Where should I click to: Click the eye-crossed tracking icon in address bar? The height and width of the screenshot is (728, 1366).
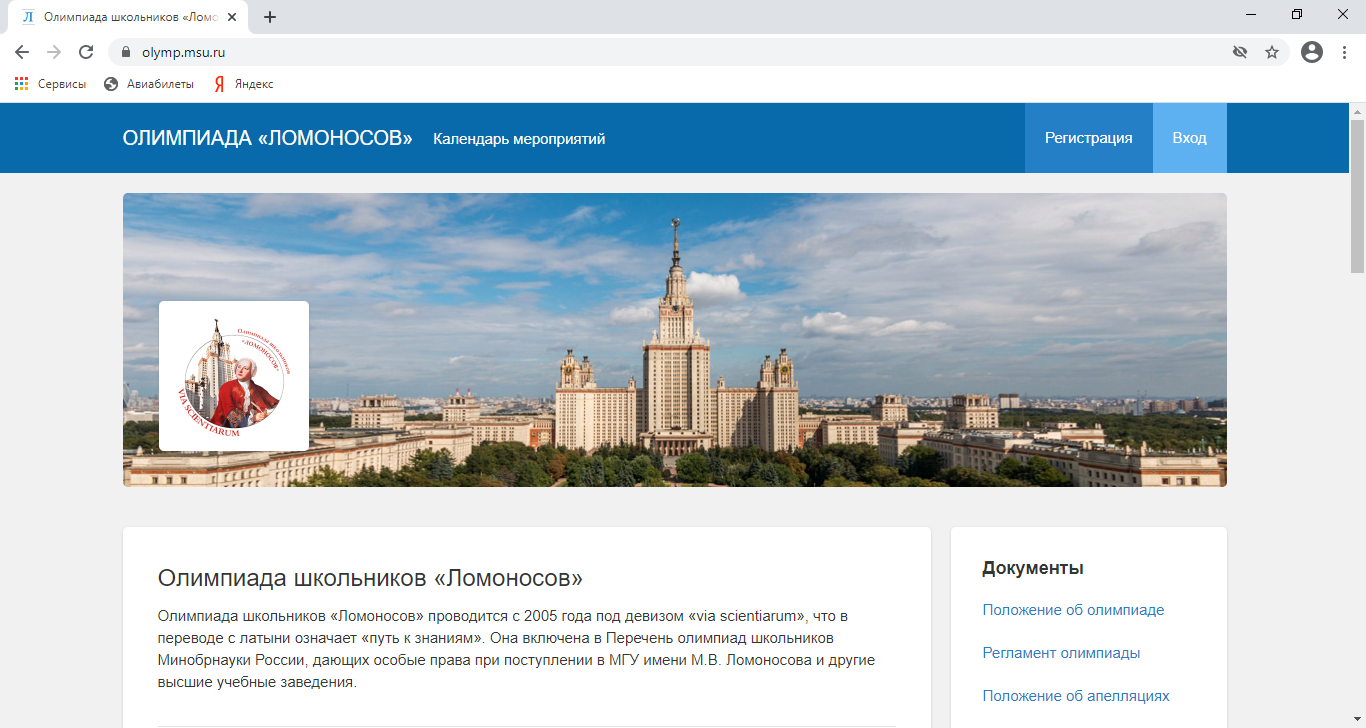pyautogui.click(x=1240, y=52)
